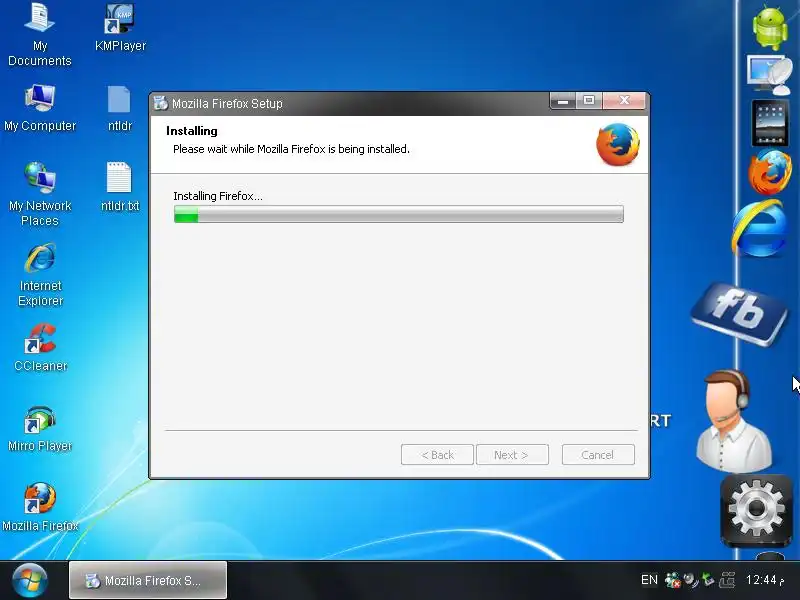Close the Mozilla Firefox Setup window

624,101
